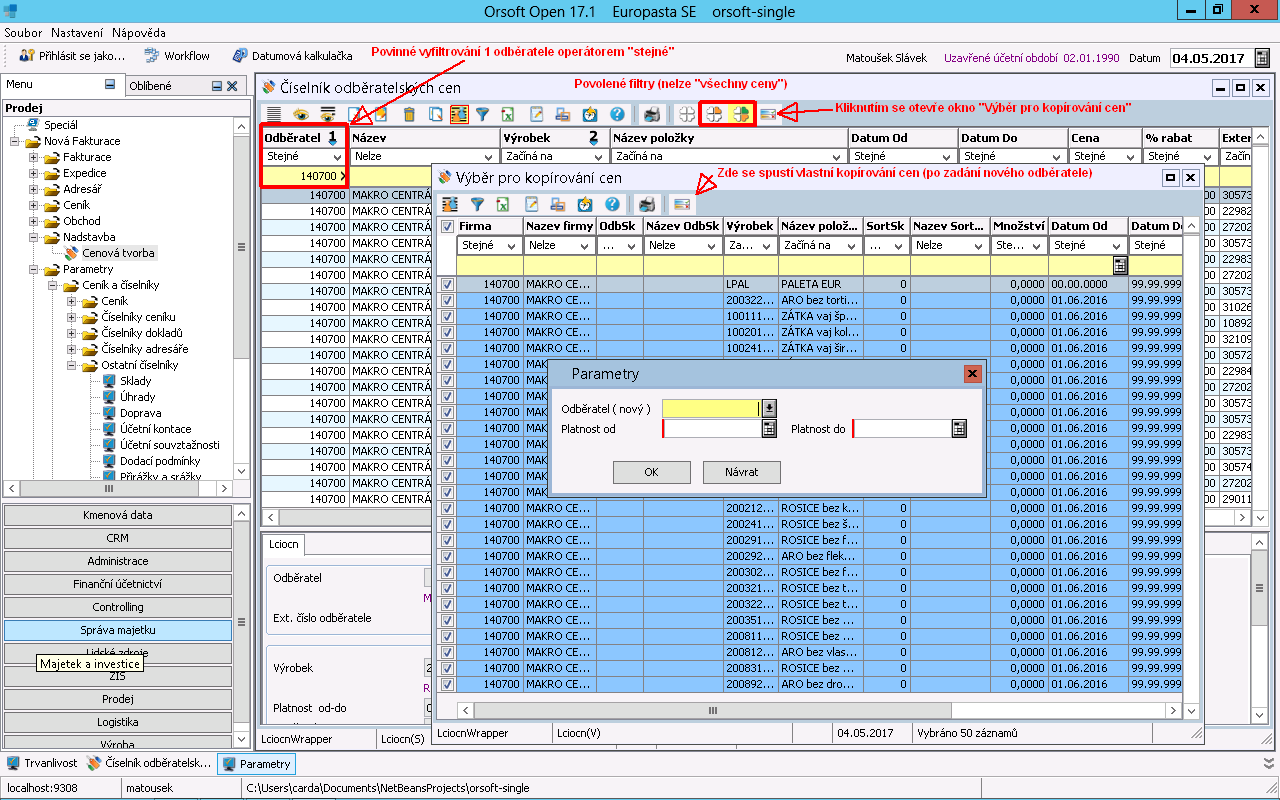Toggle checkbox of the last ARO bez dro... row
Screen dimensions: 1280x800
pyautogui.click(x=447, y=684)
